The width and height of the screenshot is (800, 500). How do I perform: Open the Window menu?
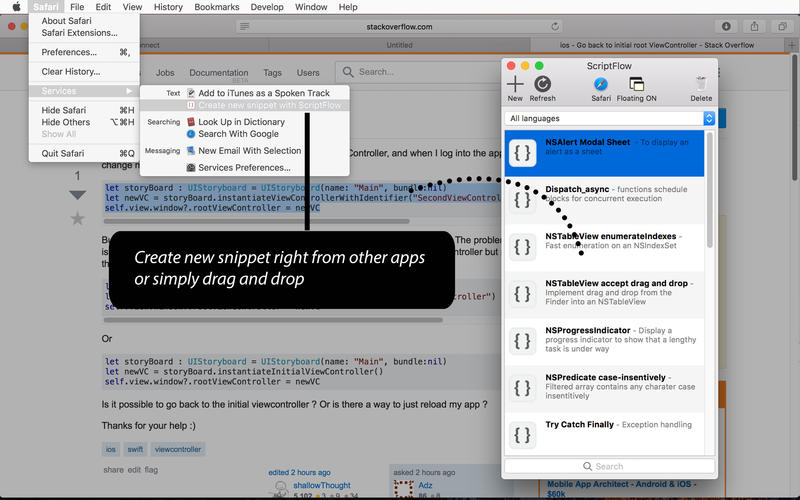click(311, 7)
